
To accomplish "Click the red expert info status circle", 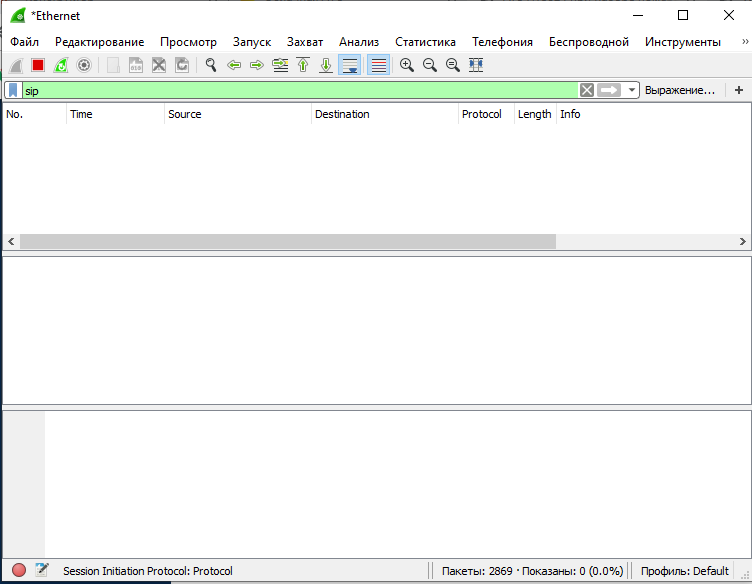I will 19,570.
